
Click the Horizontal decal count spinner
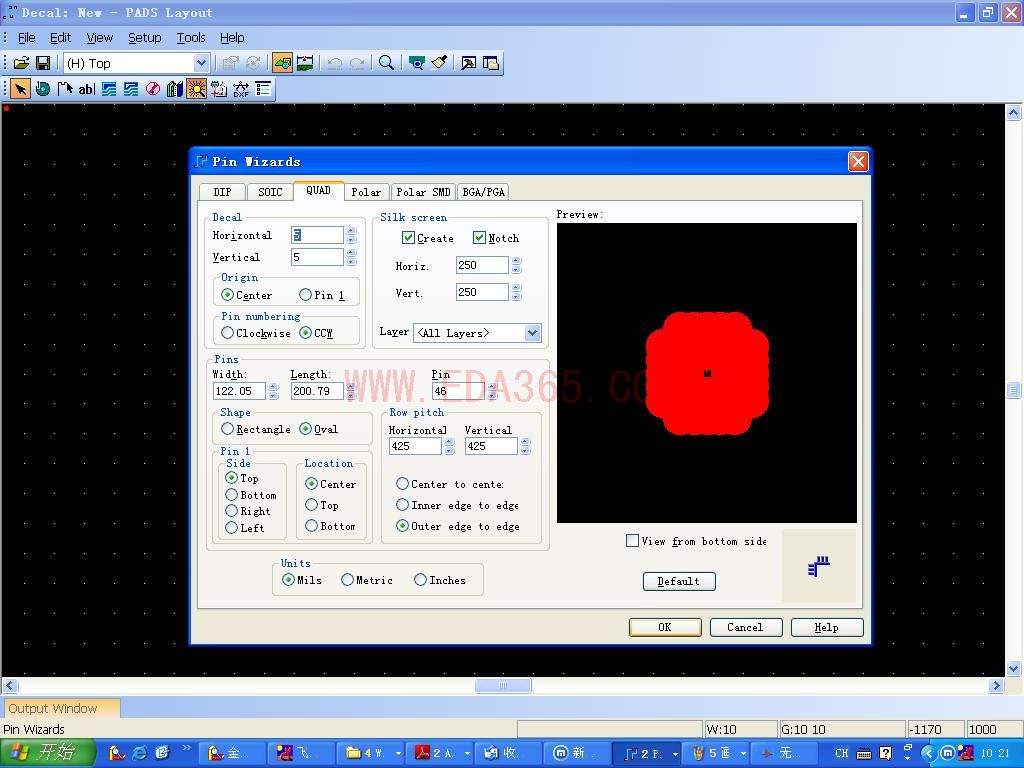351,235
